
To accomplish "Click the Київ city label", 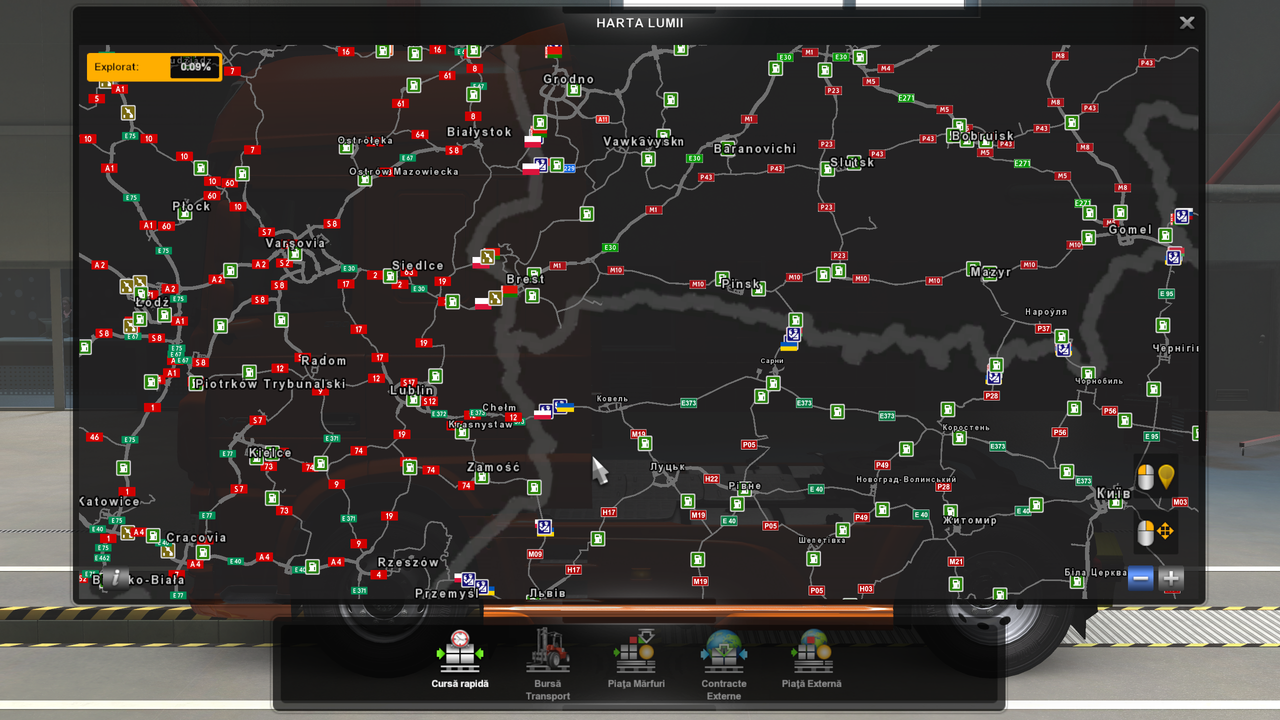I will click(1114, 494).
